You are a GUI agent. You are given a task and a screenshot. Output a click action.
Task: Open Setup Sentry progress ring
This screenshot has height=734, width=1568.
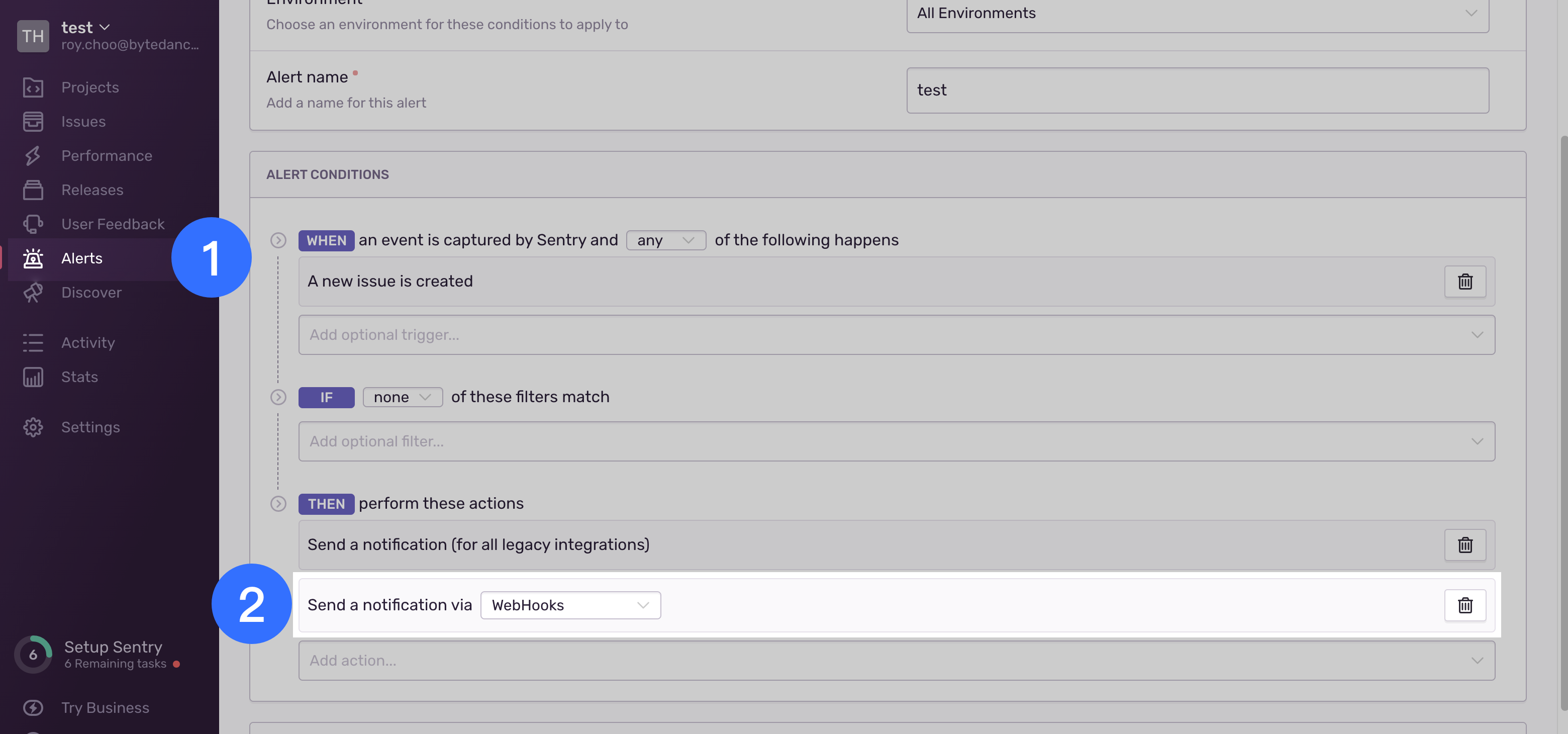coord(33,654)
